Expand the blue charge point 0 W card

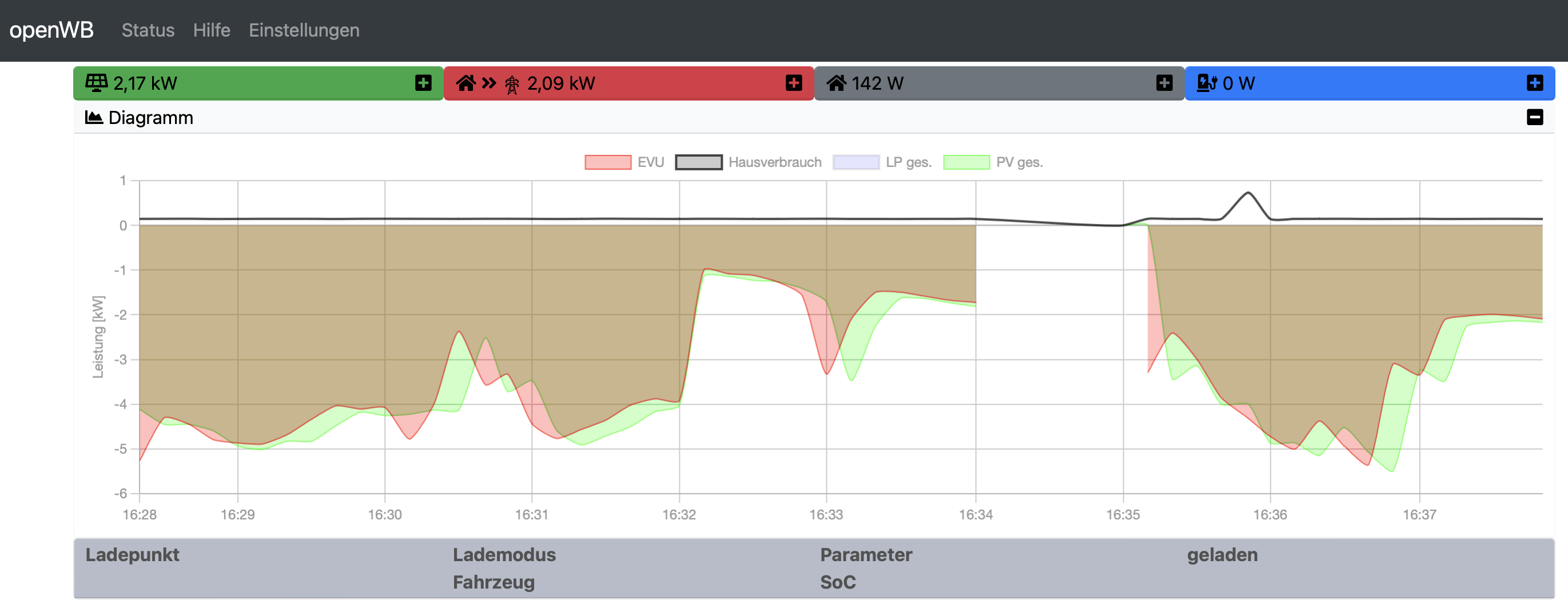(1535, 83)
